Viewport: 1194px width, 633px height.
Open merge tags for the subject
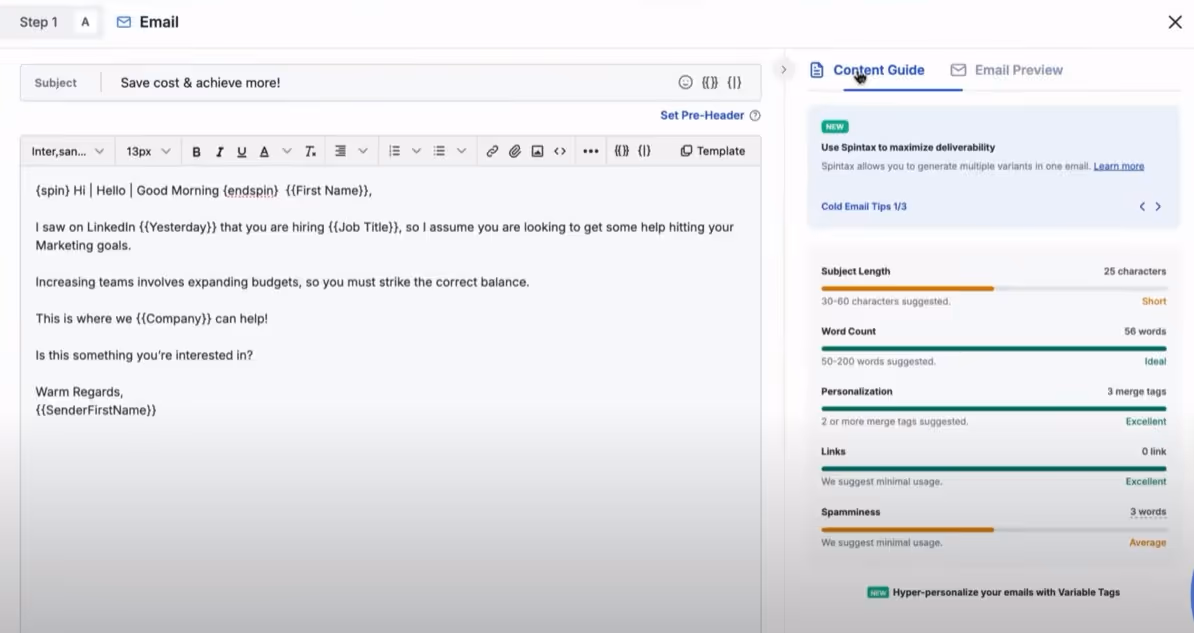[x=711, y=82]
